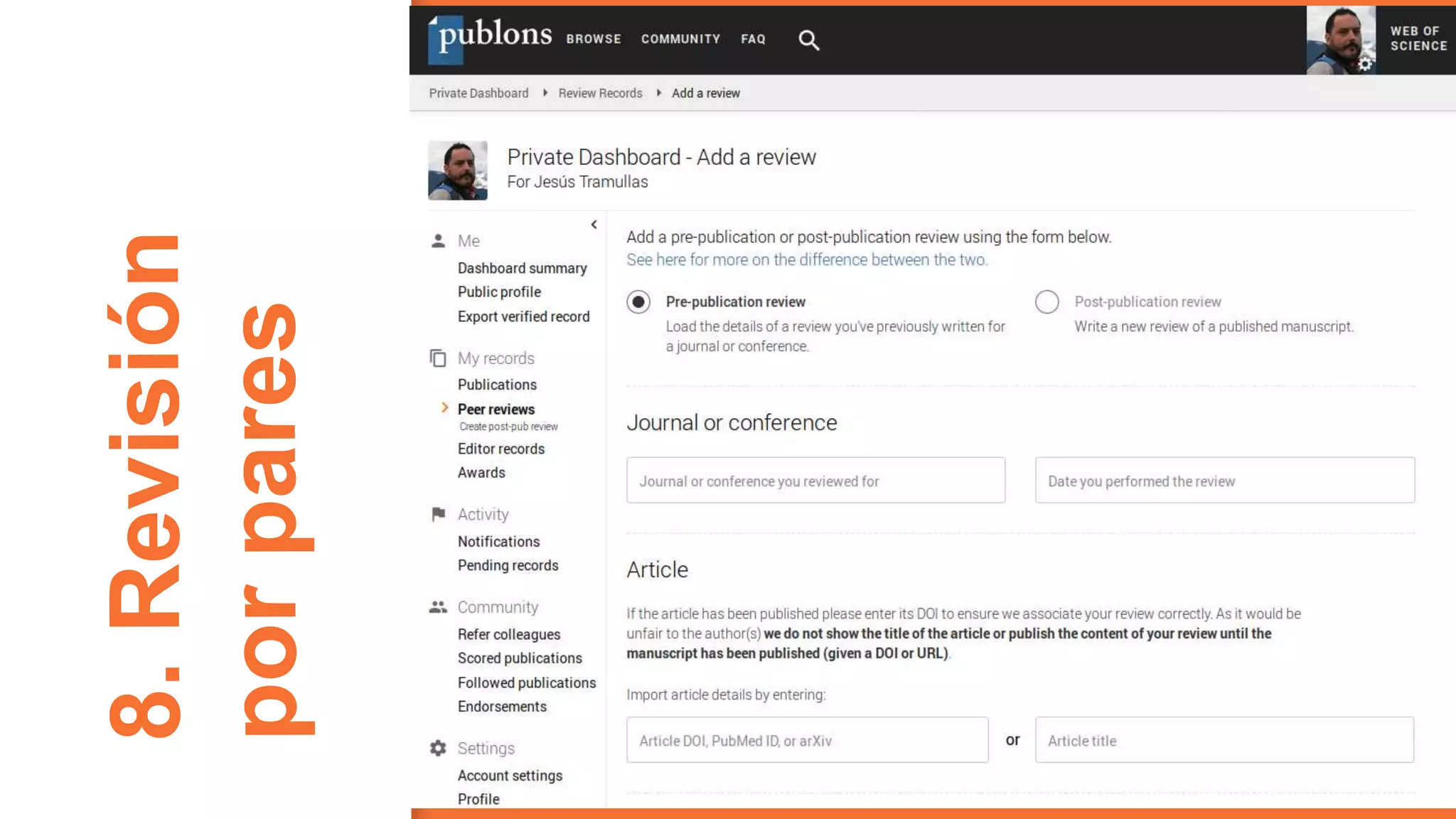Focus the Journal or conference input field
The height and width of the screenshot is (819, 1456).
[815, 481]
